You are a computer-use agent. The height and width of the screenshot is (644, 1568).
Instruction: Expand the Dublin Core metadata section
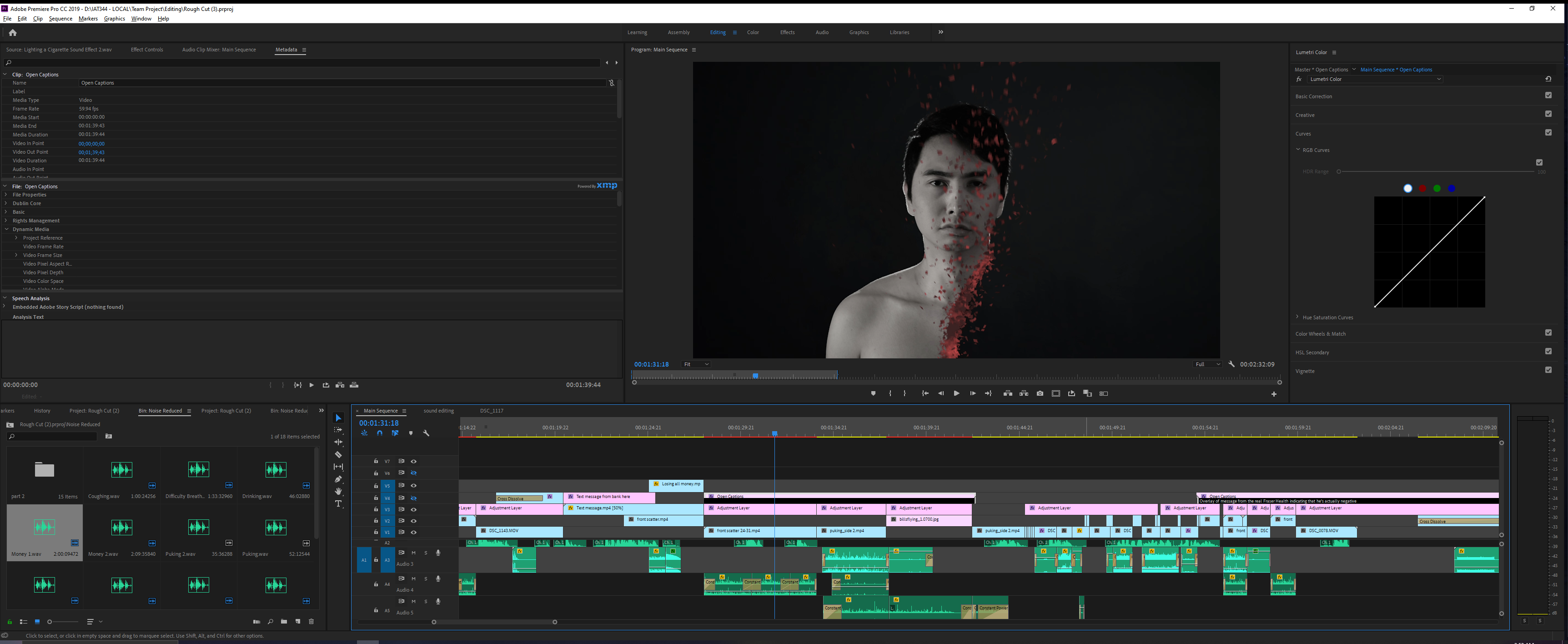point(6,203)
